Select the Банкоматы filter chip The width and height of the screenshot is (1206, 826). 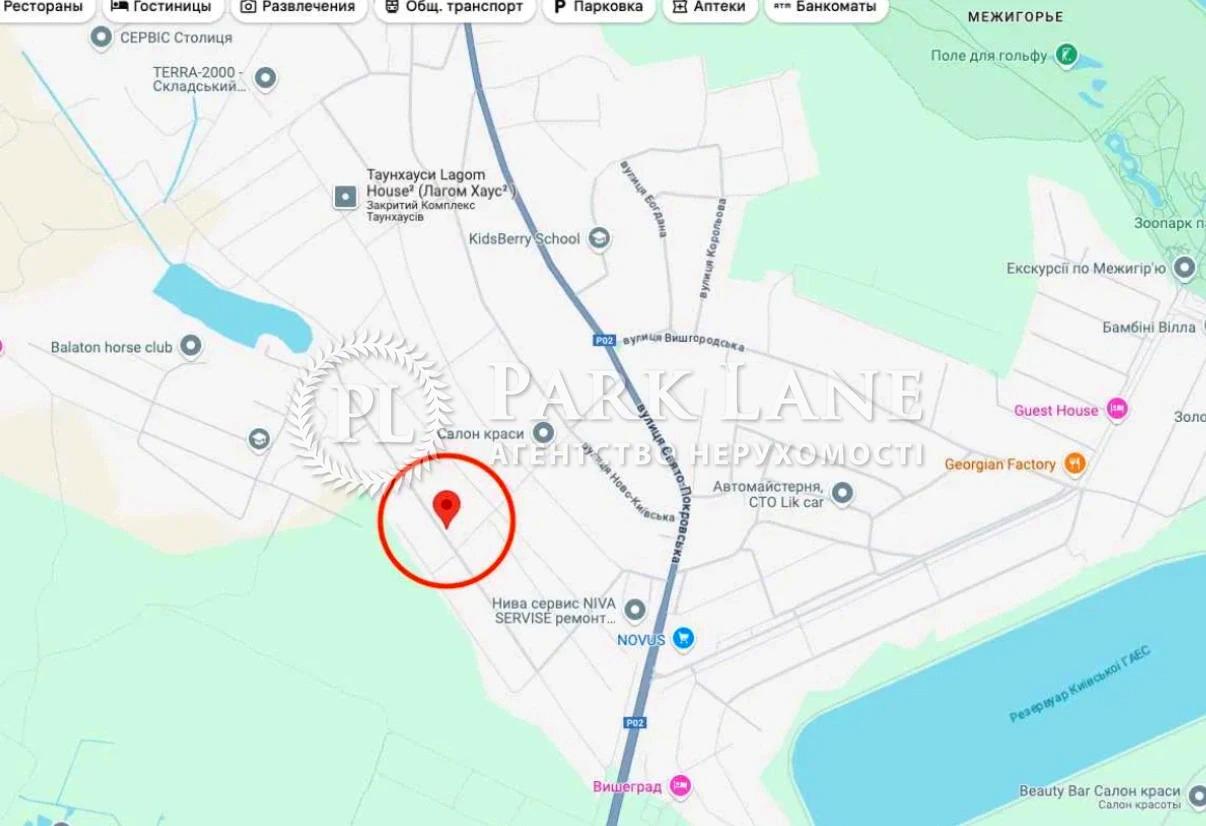pyautogui.click(x=826, y=7)
